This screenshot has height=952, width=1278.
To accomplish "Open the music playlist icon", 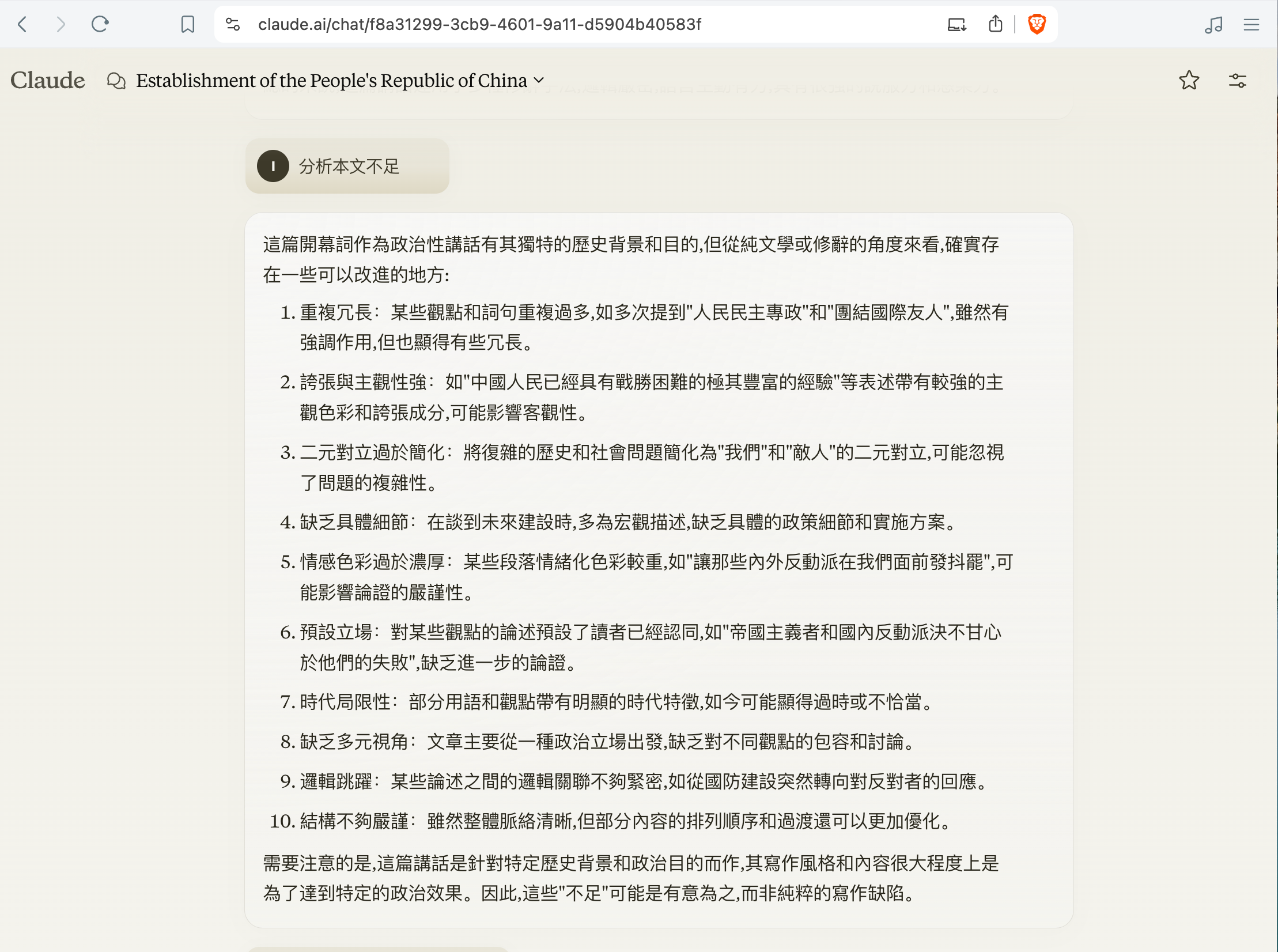I will (x=1213, y=24).
